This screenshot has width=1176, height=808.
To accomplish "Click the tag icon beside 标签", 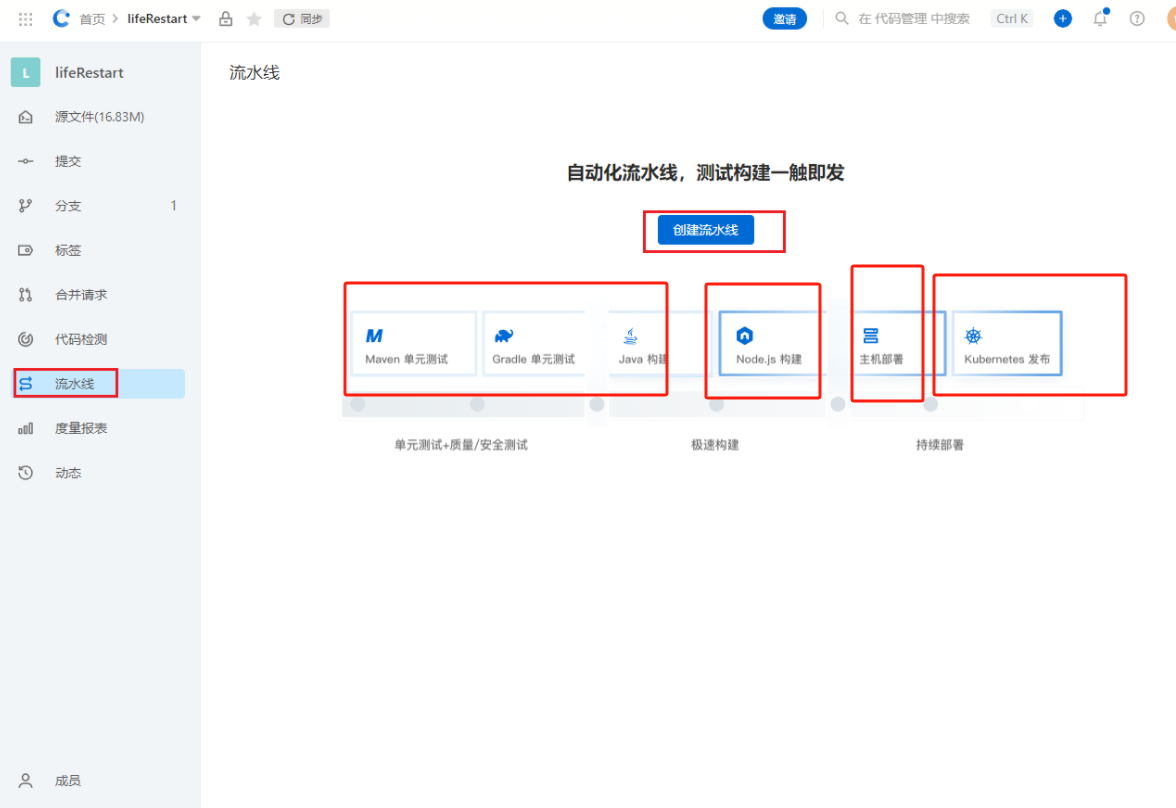I will click(x=26, y=250).
